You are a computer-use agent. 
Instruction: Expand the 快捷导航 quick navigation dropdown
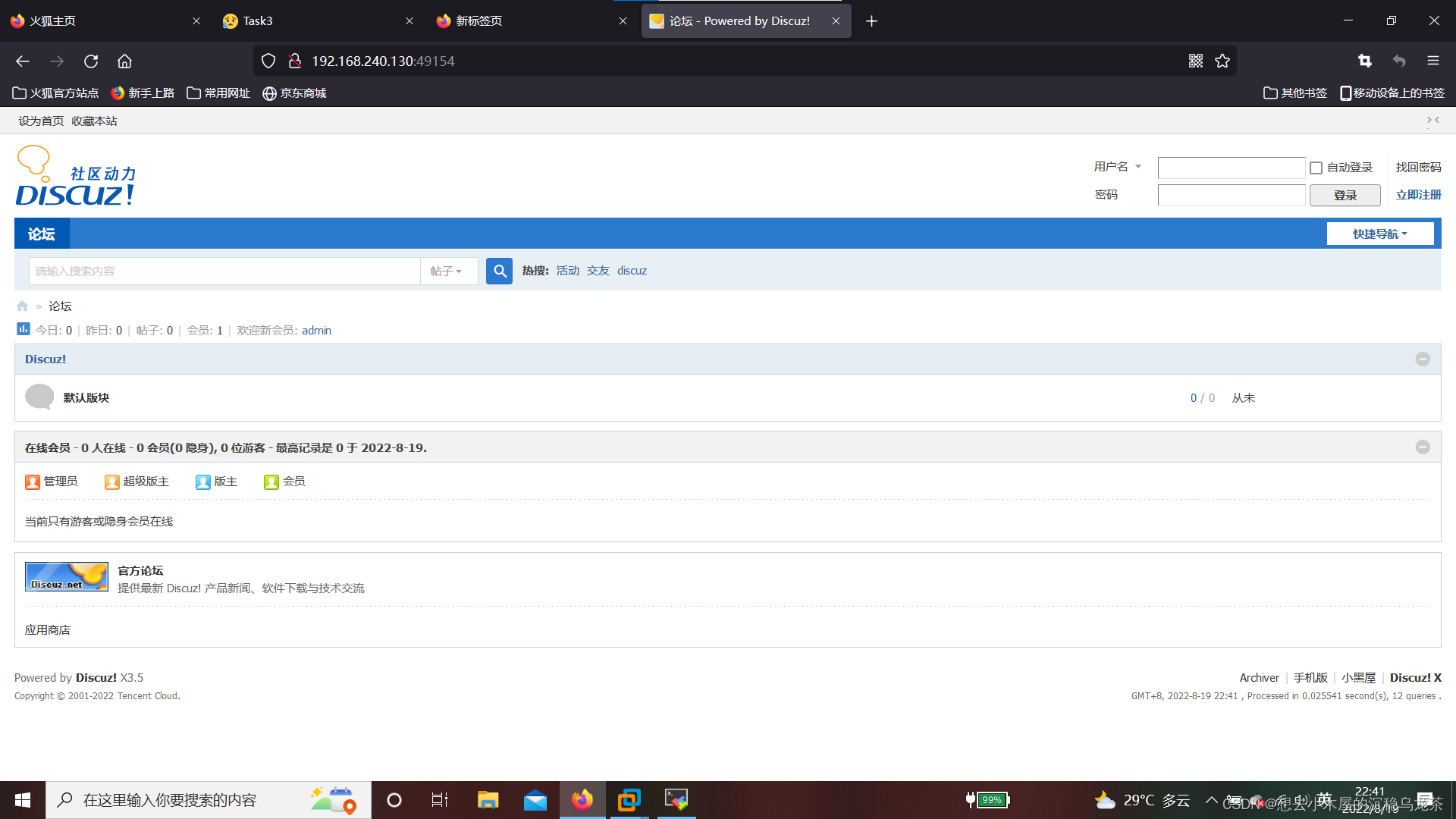tap(1379, 234)
